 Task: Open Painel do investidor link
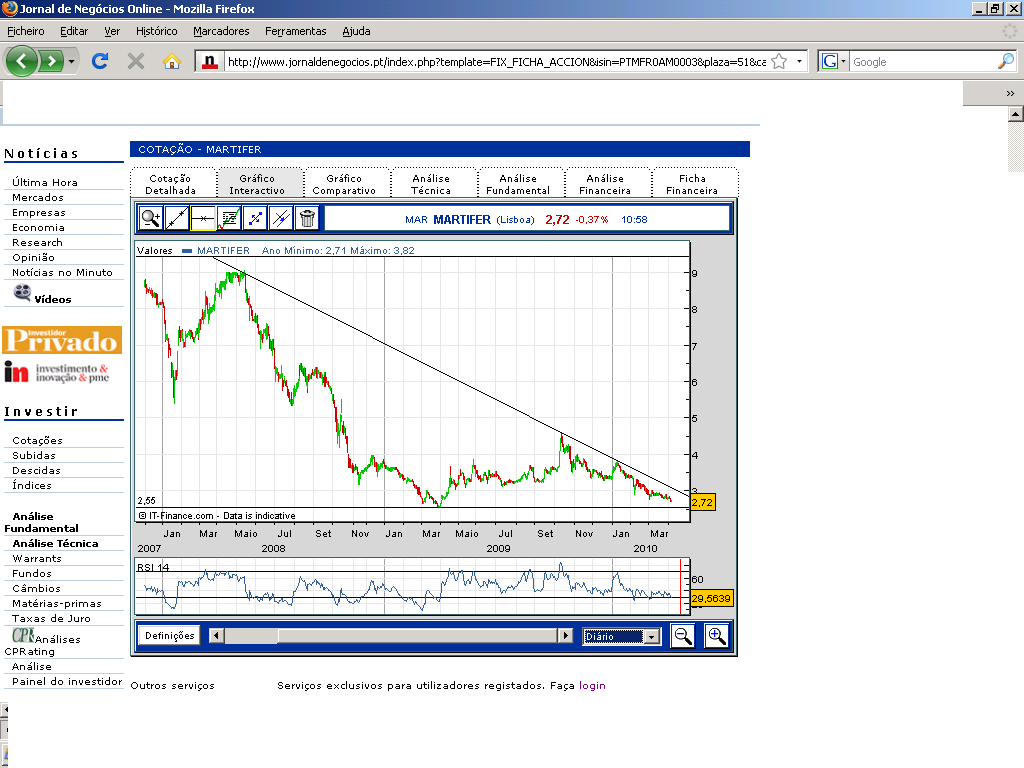point(67,681)
